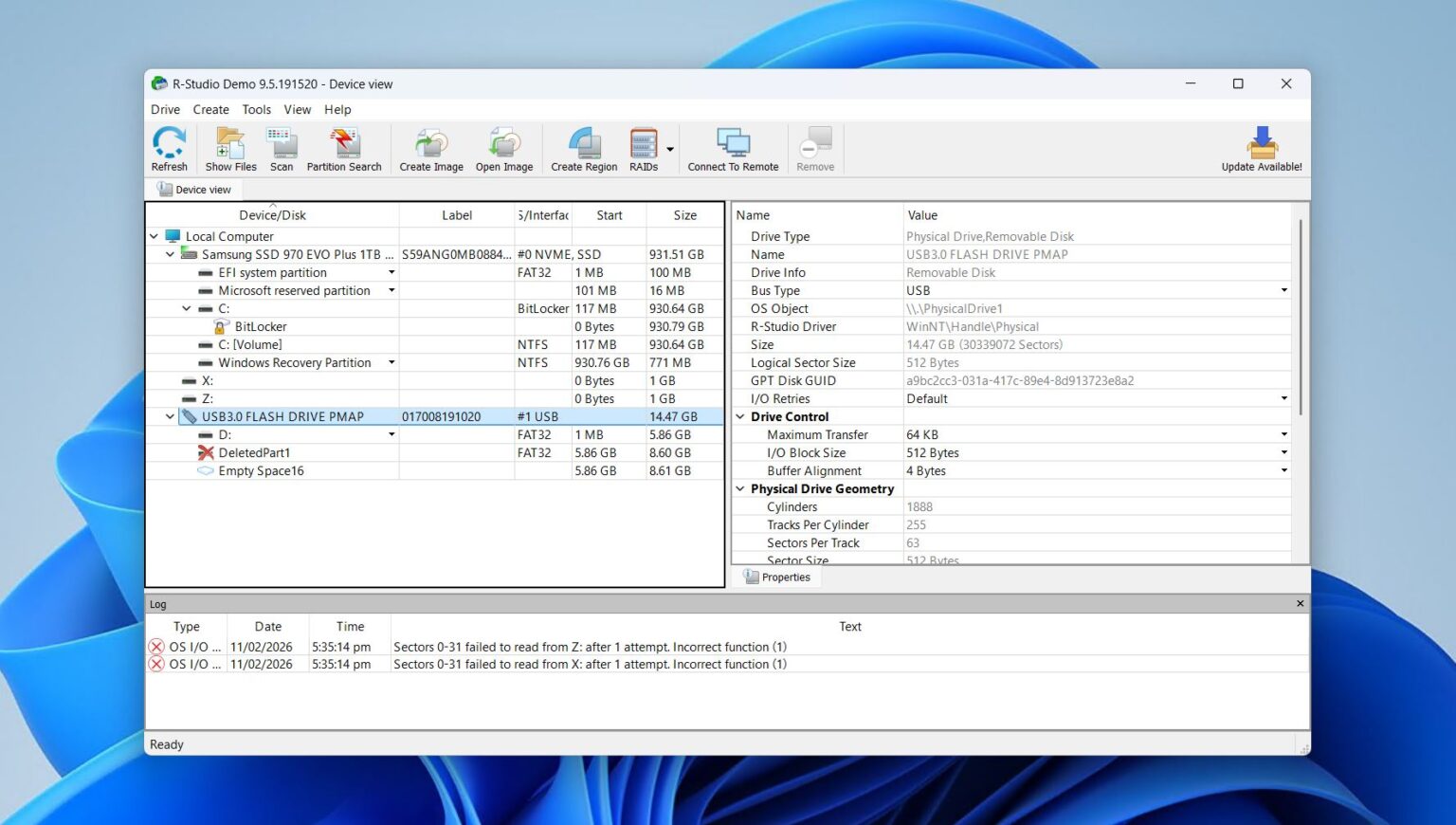Click Create Region toolbar icon
This screenshot has height=825, width=1456.
tap(584, 144)
